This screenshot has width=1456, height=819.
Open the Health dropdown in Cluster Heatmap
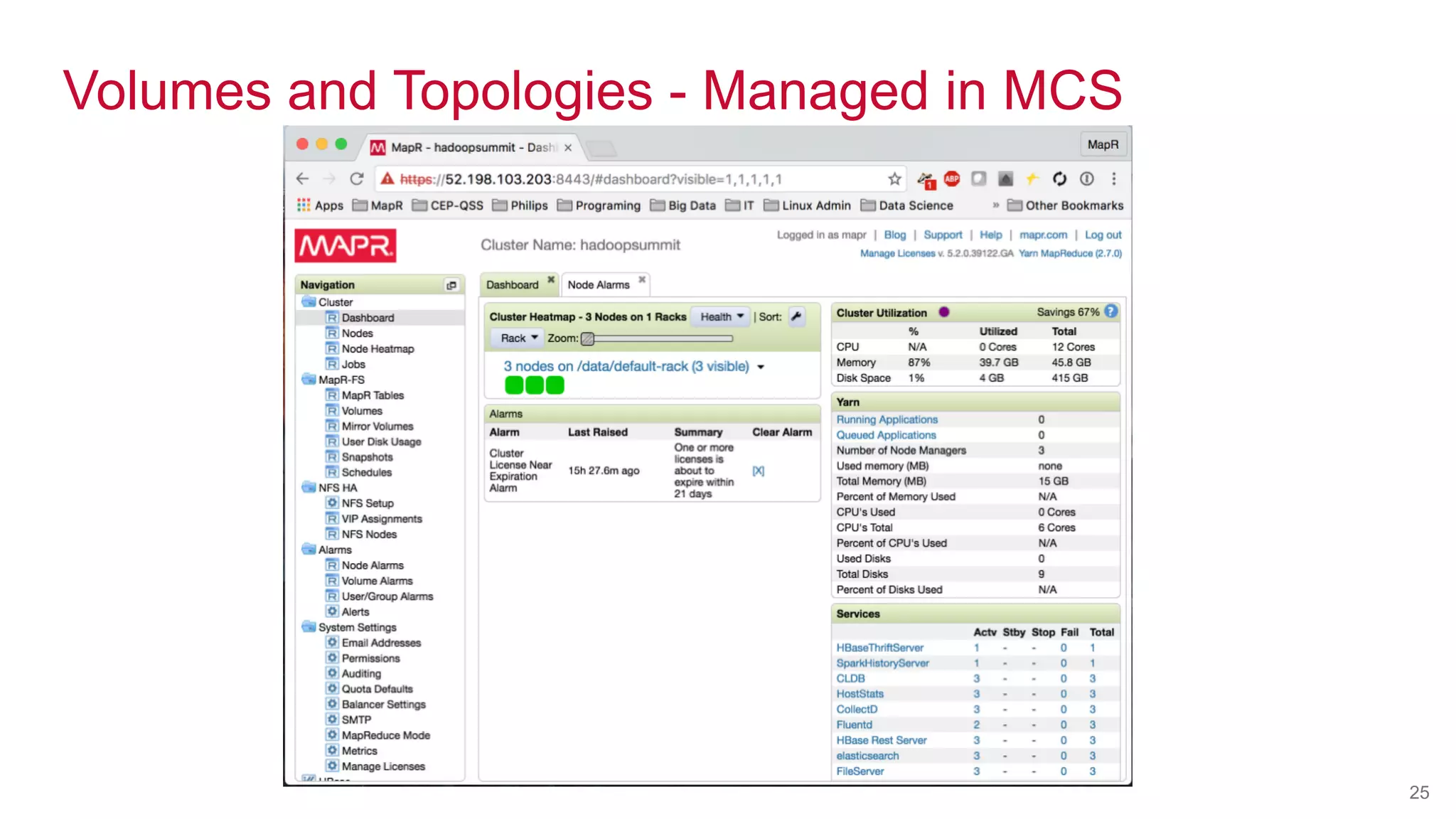[721, 317]
